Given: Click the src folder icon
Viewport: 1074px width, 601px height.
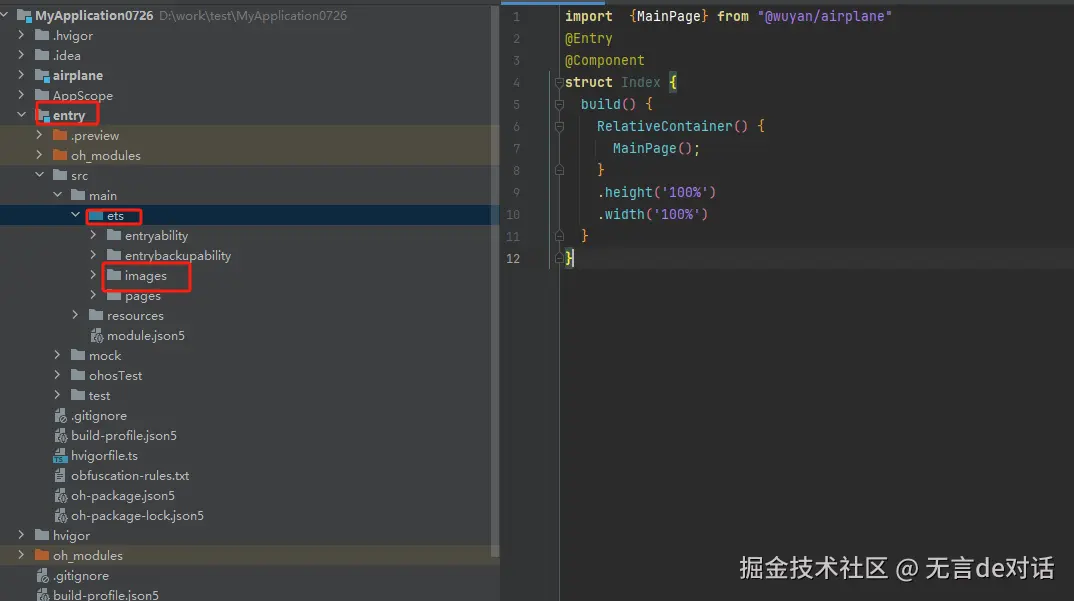Looking at the screenshot, I should tap(60, 175).
